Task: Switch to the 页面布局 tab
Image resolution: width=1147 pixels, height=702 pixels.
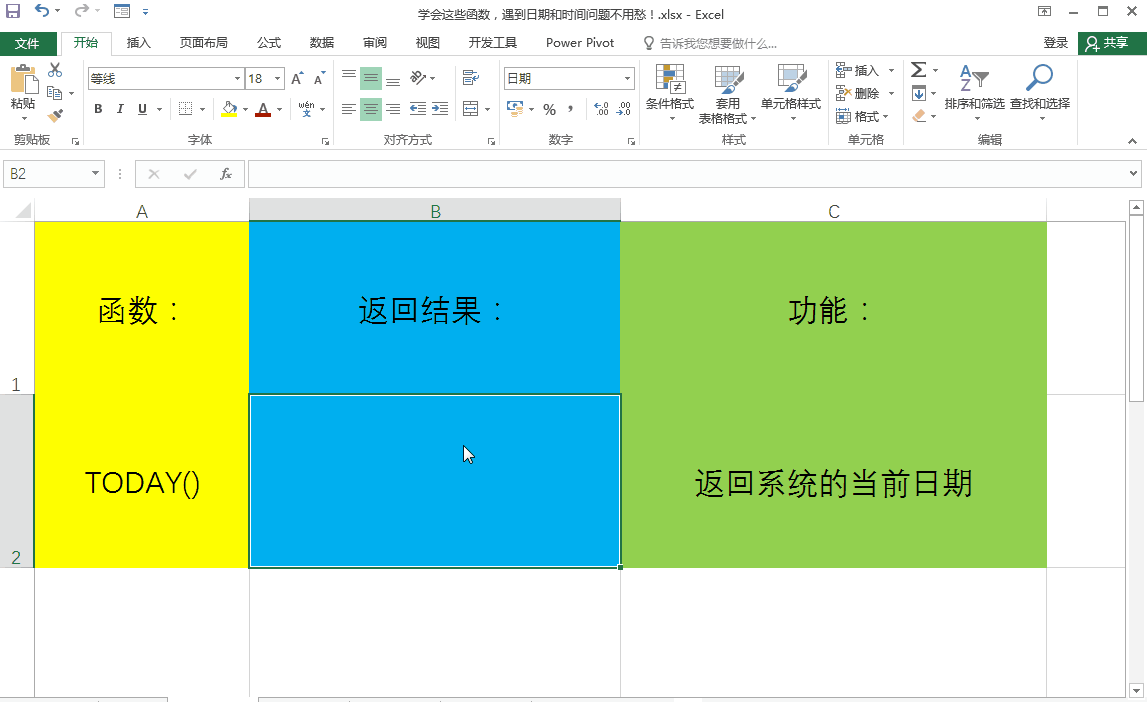Action: click(203, 43)
